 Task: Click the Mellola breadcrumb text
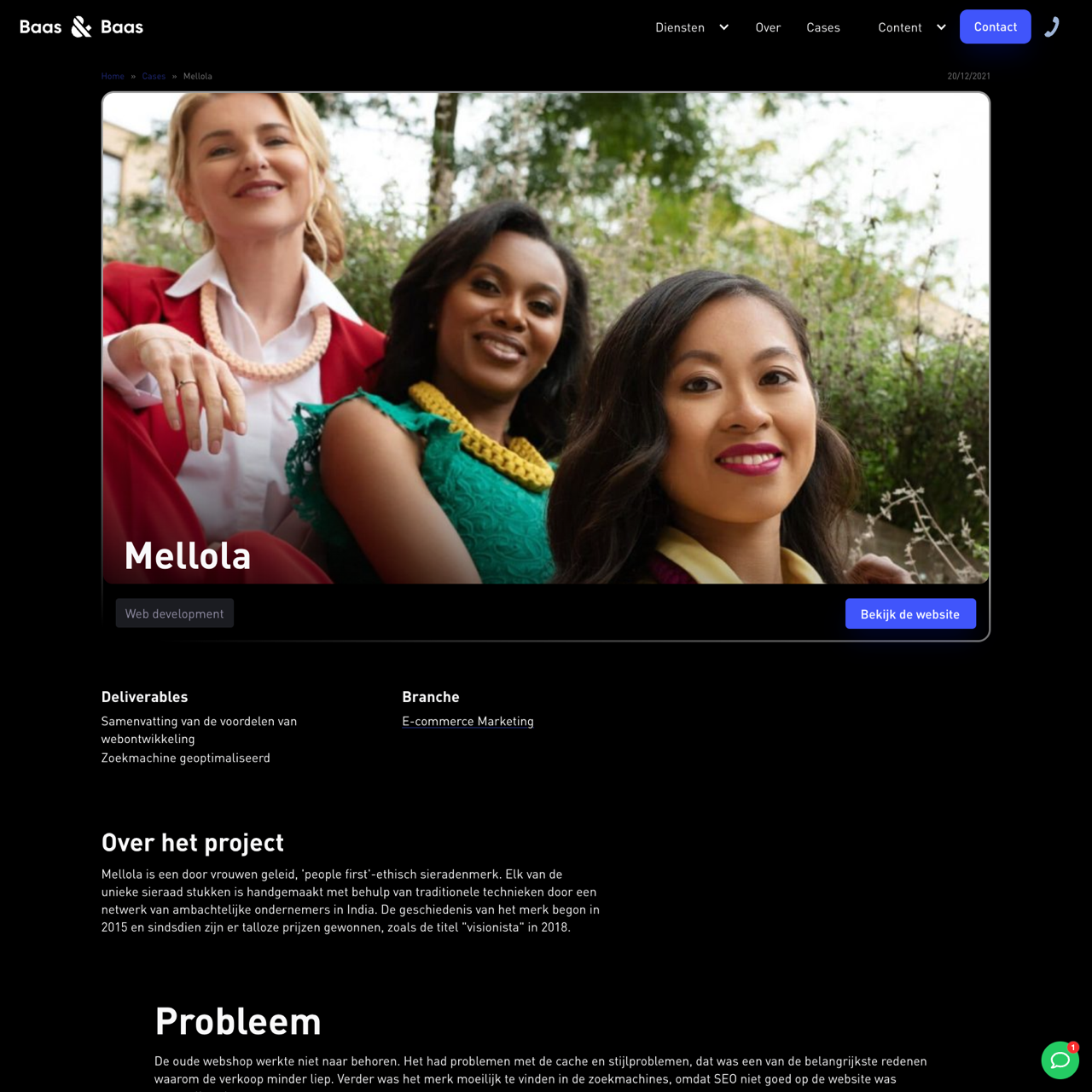click(198, 76)
